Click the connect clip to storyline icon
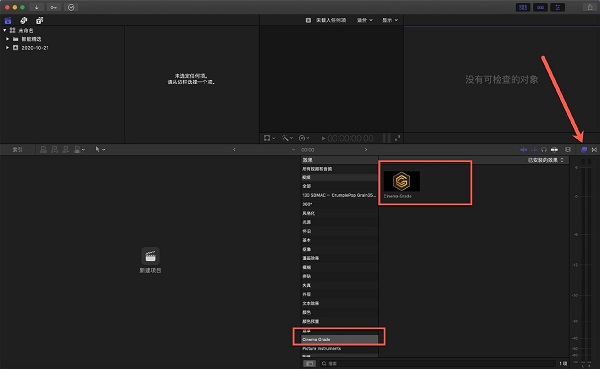Image resolution: width=600 pixels, height=369 pixels. click(x=44, y=150)
